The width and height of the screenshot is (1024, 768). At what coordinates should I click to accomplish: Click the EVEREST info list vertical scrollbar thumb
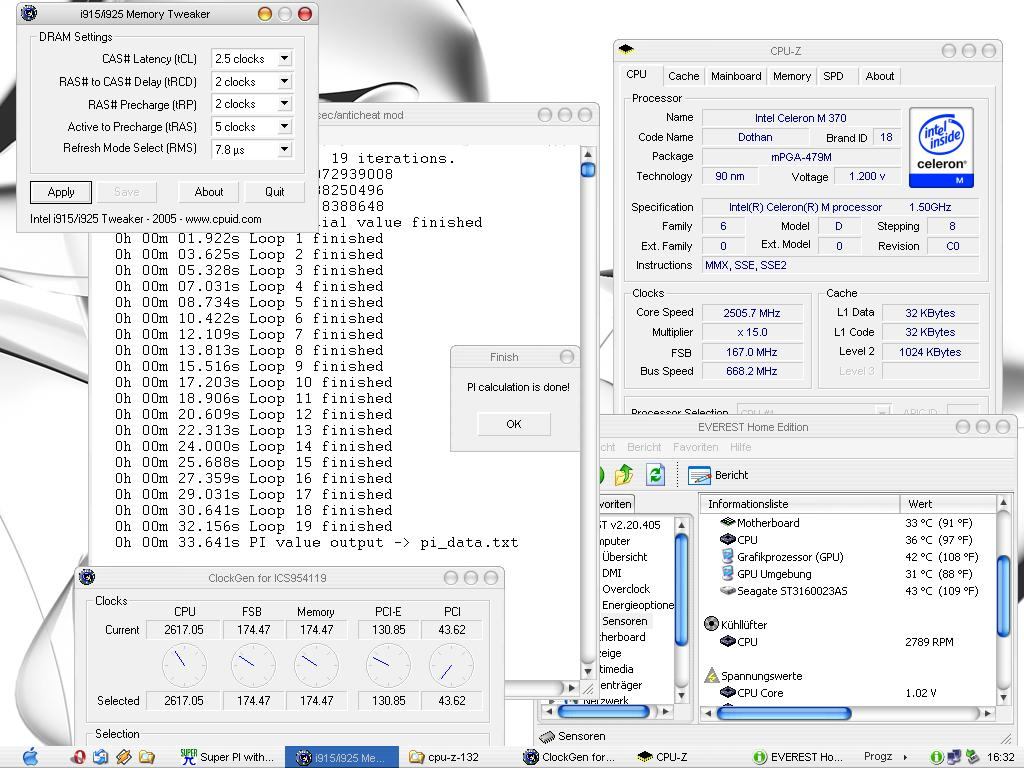pos(1004,594)
